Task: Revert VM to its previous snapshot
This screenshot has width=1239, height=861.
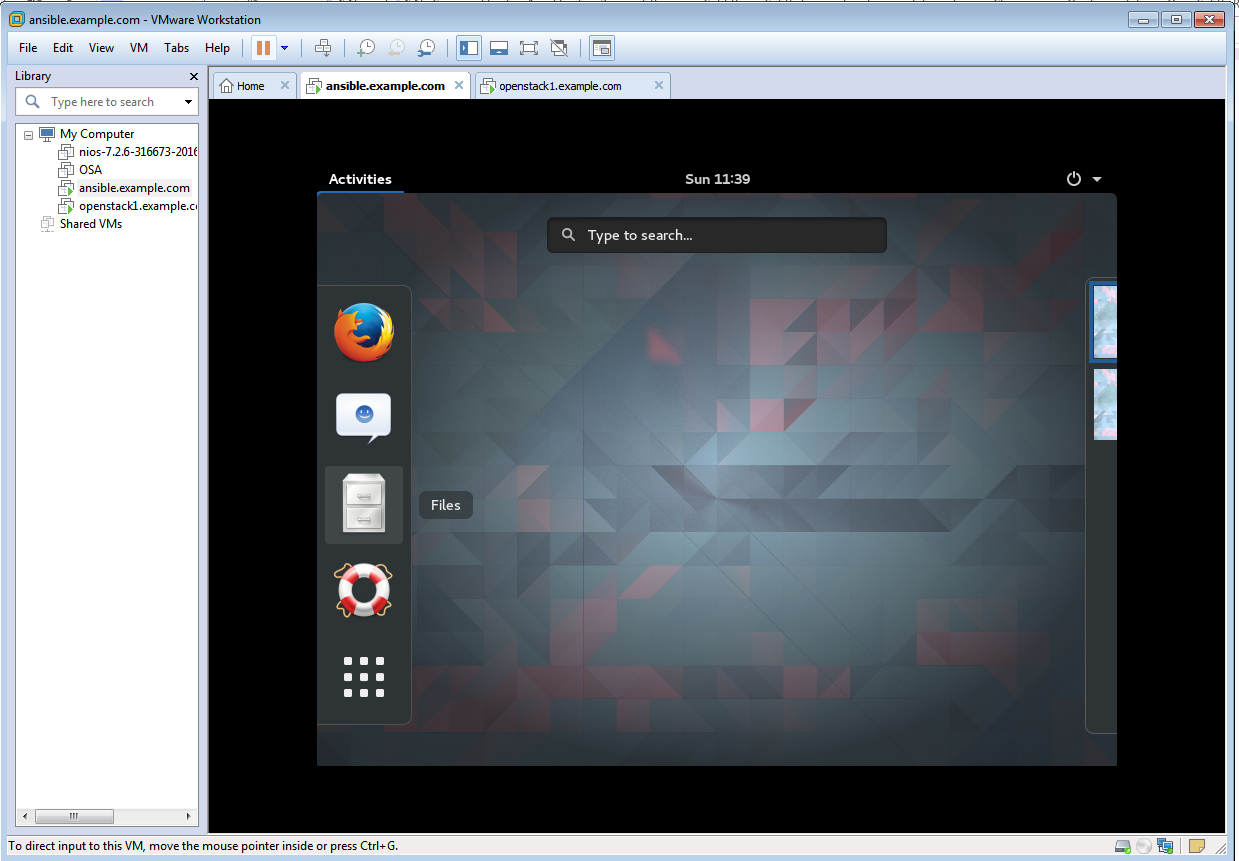Action: [396, 47]
